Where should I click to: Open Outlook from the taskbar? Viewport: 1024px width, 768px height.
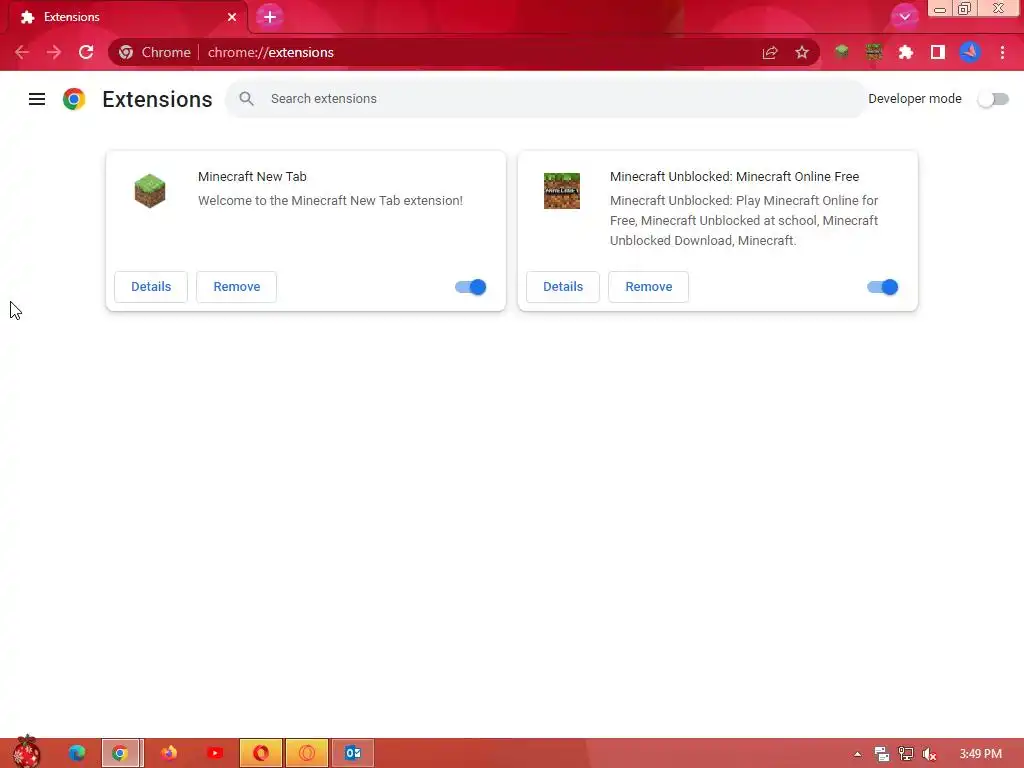pos(353,753)
